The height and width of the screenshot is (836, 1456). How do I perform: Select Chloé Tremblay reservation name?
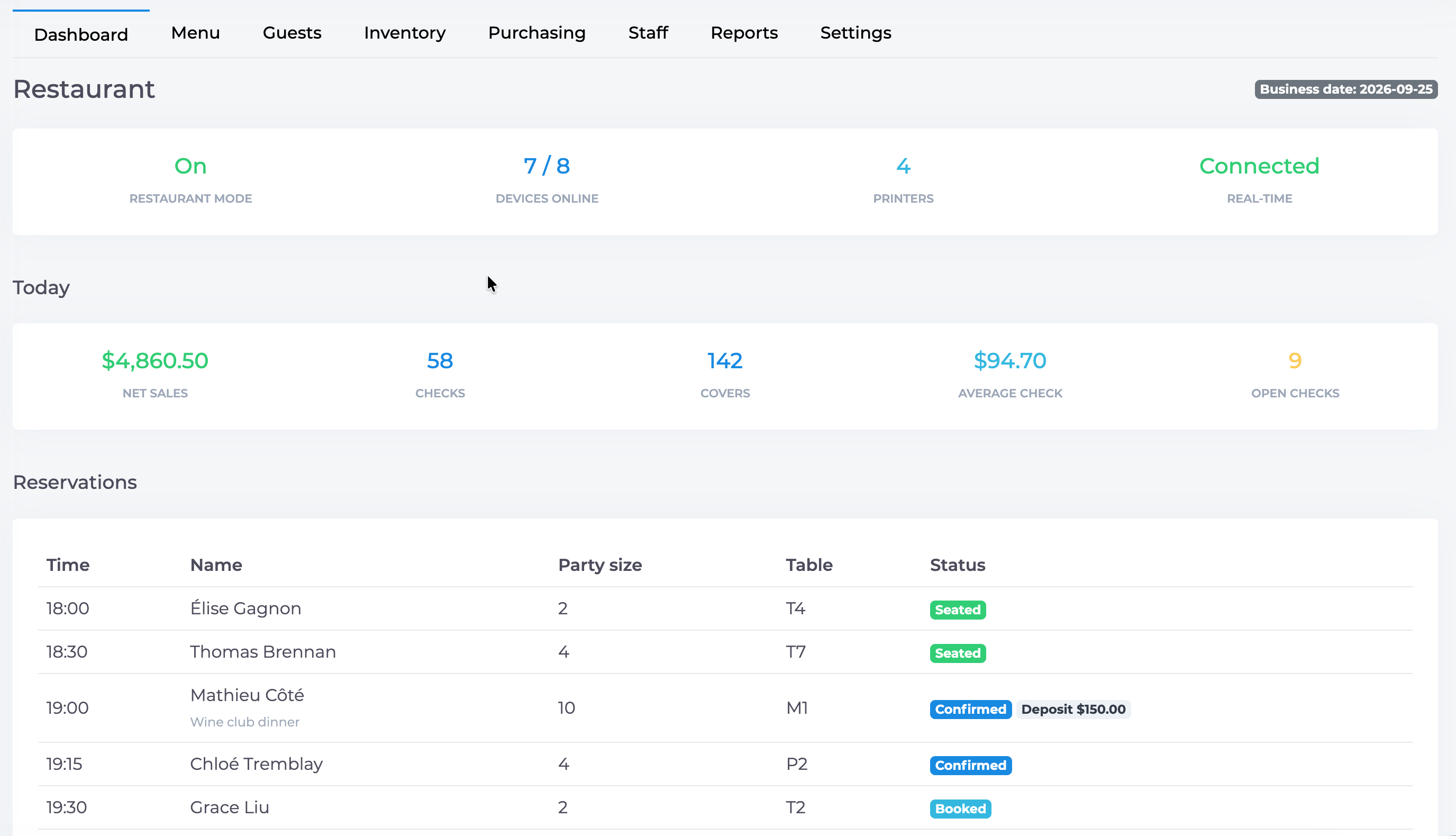coord(256,764)
